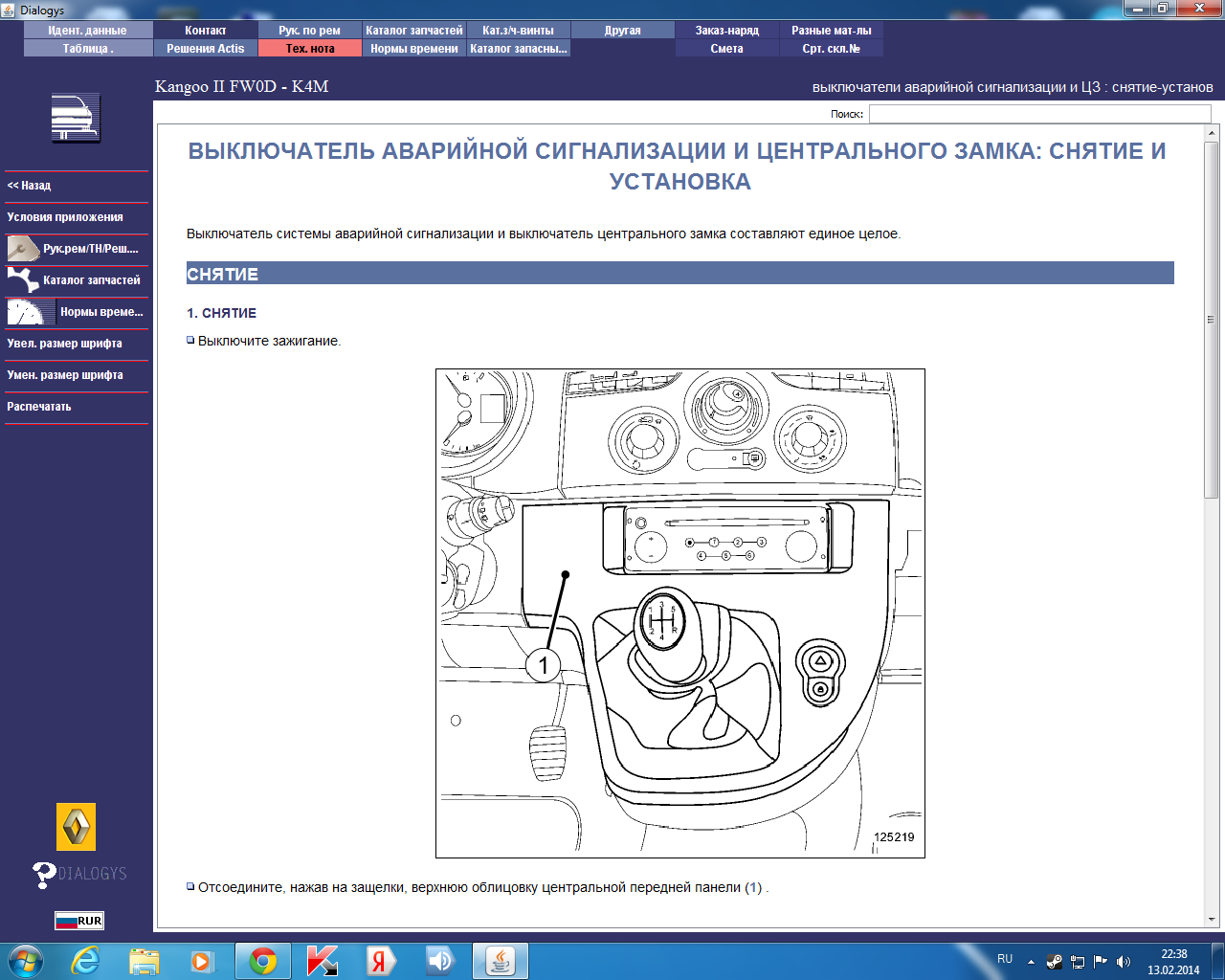The height and width of the screenshot is (980, 1225).
Task: Open labor times via the clock icon
Action: [31, 312]
